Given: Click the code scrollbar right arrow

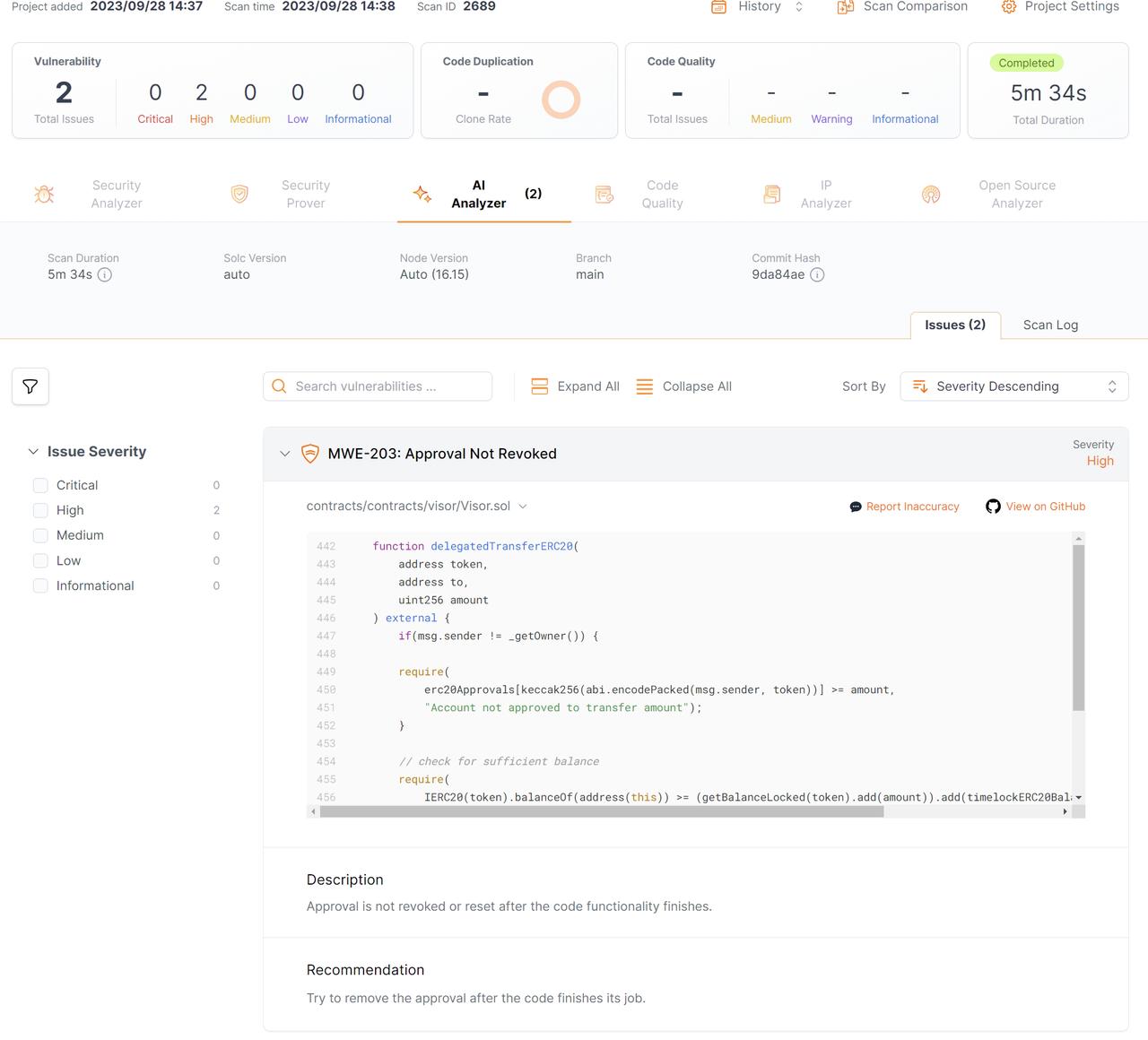Looking at the screenshot, I should (1065, 811).
